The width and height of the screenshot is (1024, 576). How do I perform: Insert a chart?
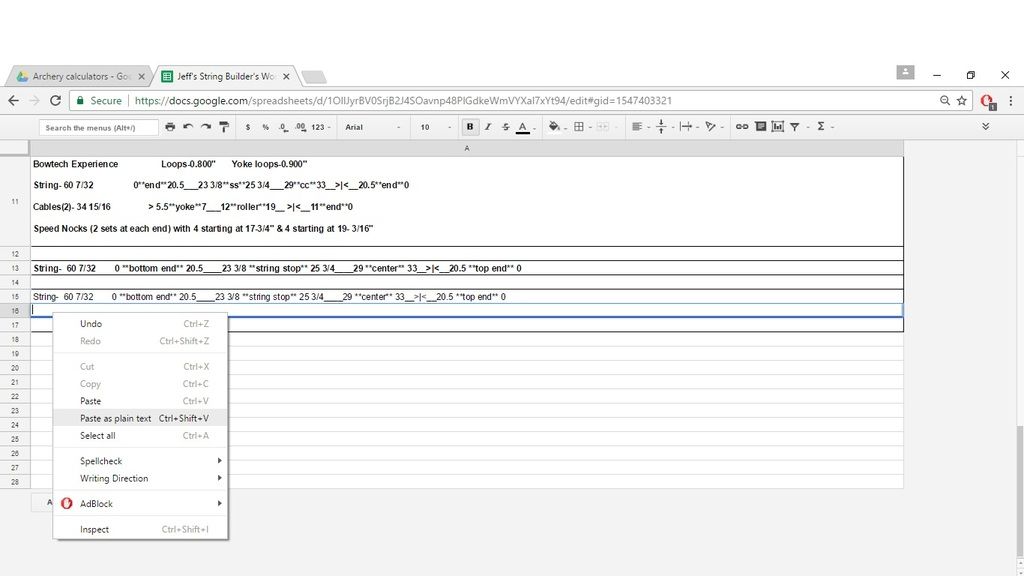point(776,127)
